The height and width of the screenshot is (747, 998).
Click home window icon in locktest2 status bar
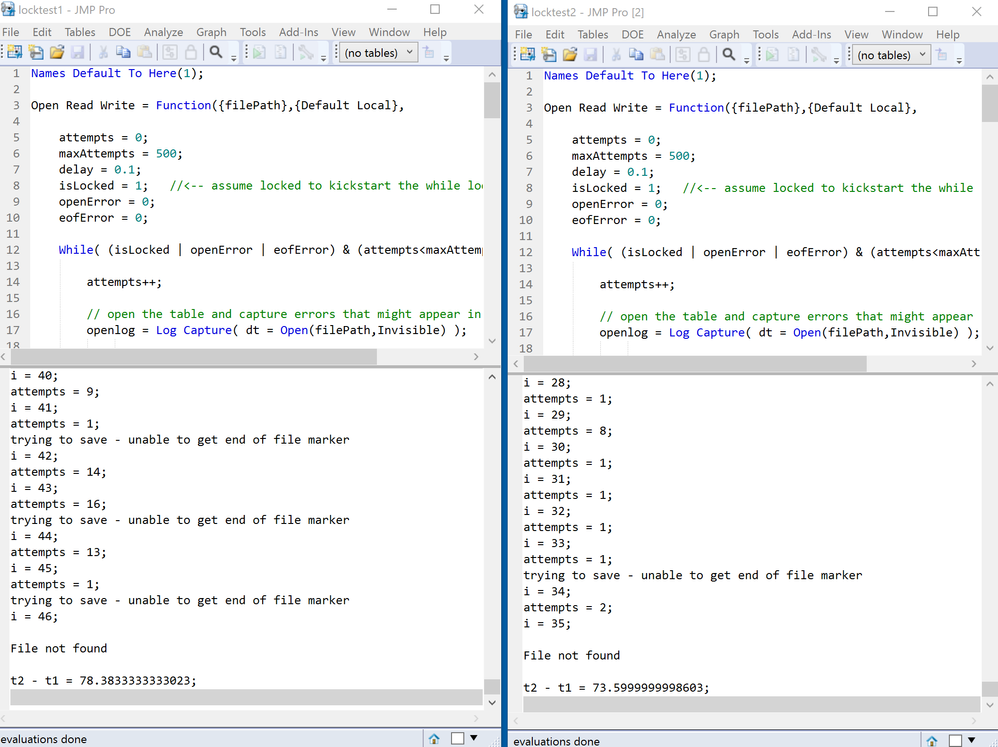[932, 741]
